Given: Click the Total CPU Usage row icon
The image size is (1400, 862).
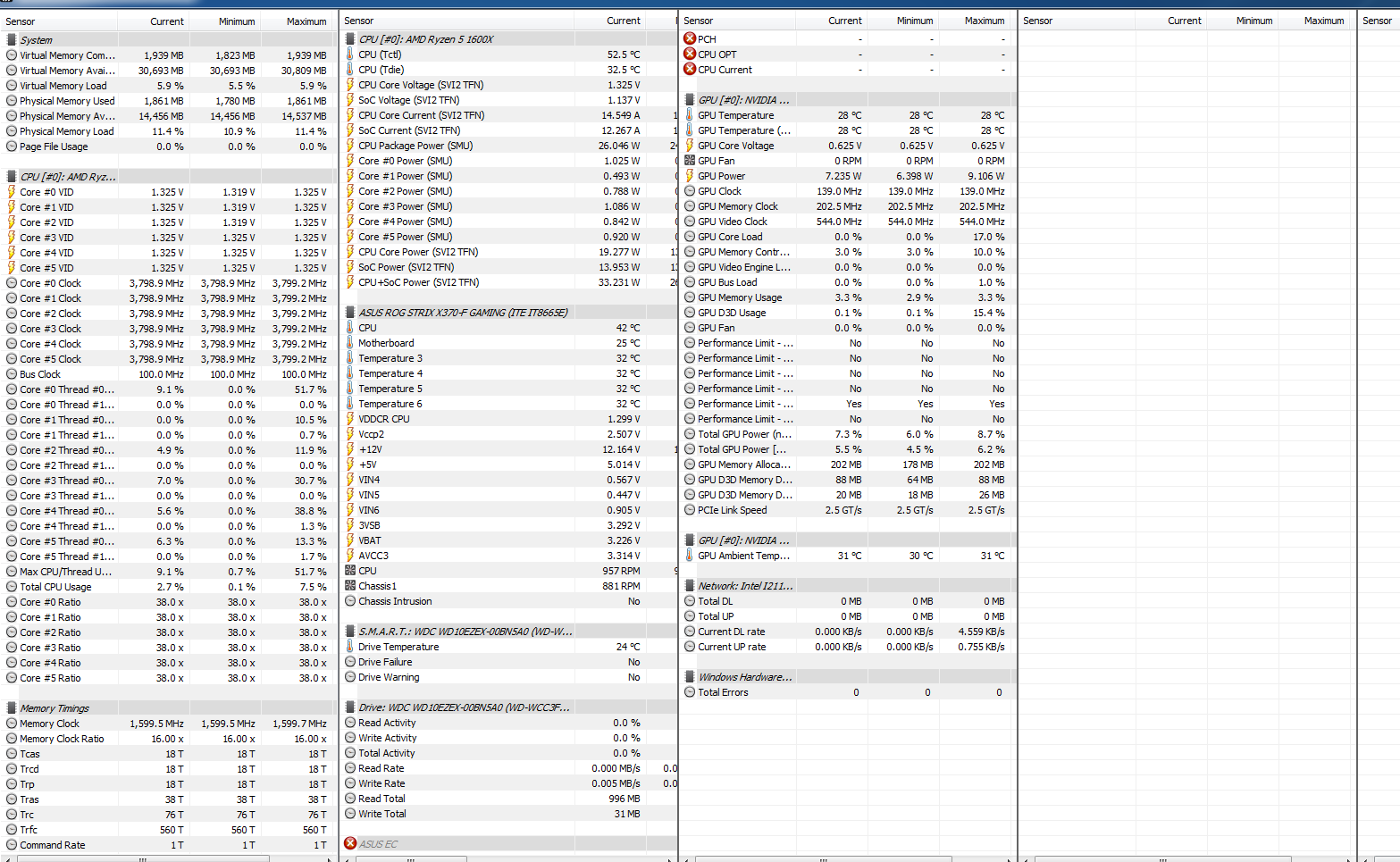Looking at the screenshot, I should click(x=12, y=587).
